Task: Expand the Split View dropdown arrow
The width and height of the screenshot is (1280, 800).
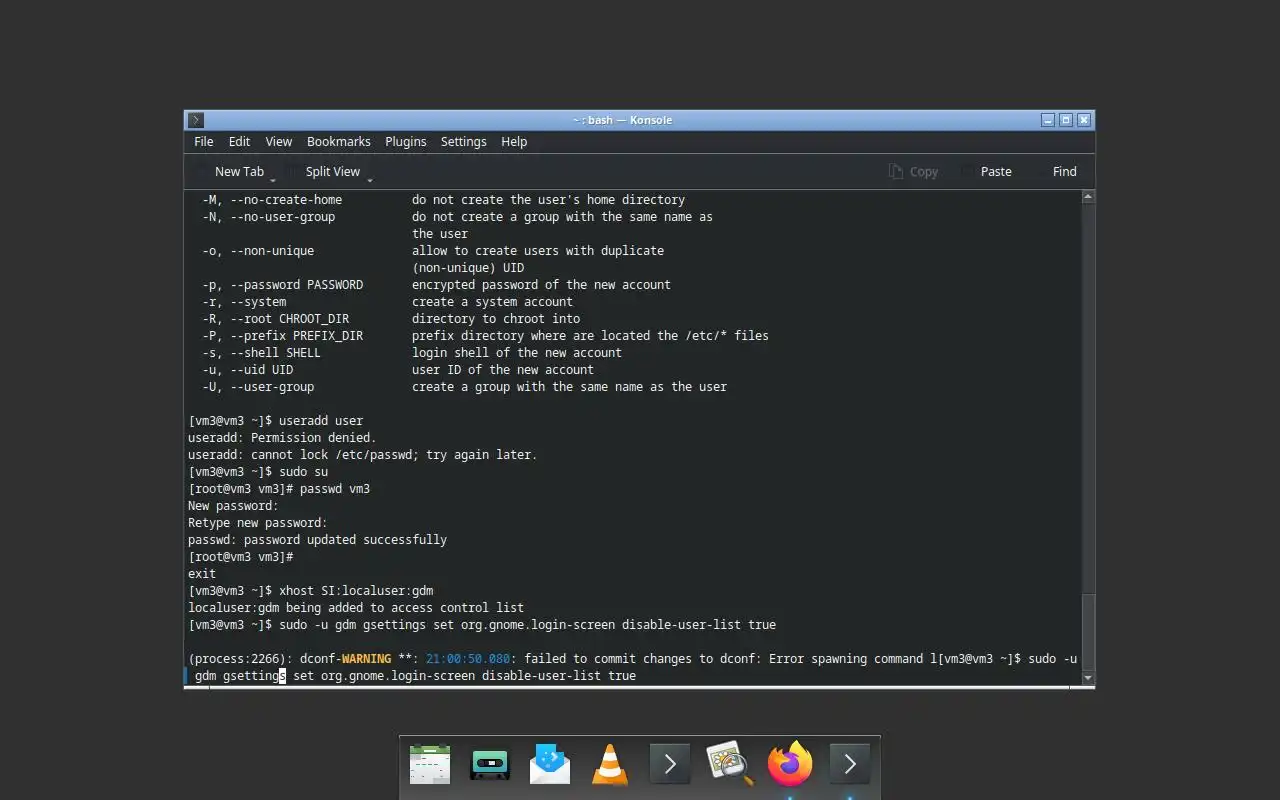Action: [x=370, y=179]
